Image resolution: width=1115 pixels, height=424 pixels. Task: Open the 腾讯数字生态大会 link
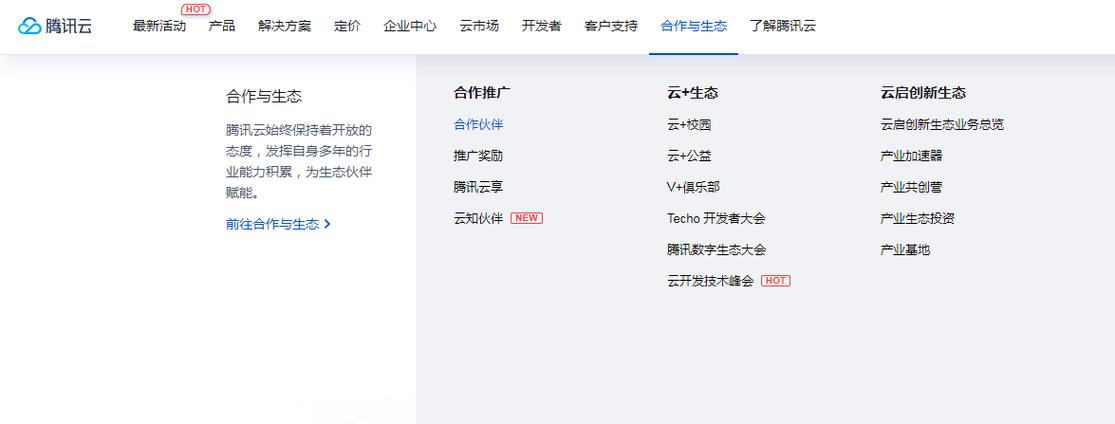(717, 250)
